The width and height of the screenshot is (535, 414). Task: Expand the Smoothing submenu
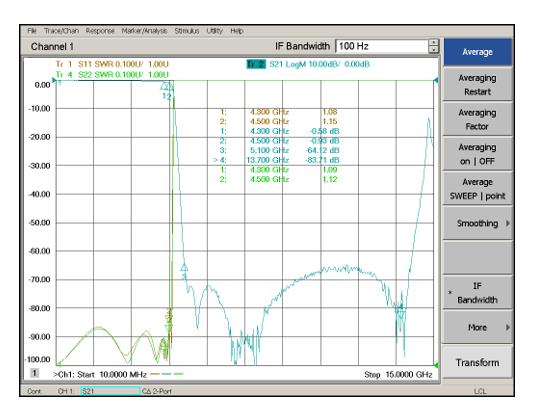(477, 224)
